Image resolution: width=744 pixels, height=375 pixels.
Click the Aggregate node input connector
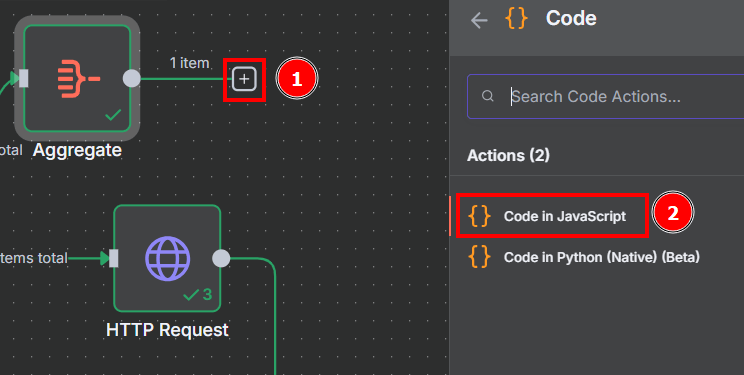(x=23, y=78)
